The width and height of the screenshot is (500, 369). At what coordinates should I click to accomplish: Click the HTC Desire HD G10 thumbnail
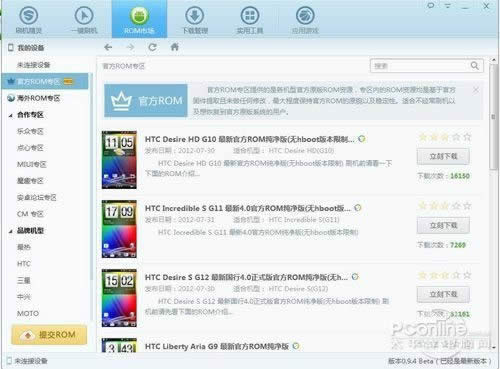(x=119, y=160)
